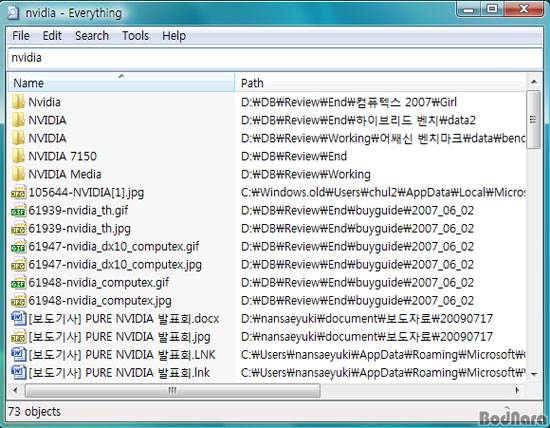Select the file name 61948-nvidia_computex.gif

pos(99,282)
